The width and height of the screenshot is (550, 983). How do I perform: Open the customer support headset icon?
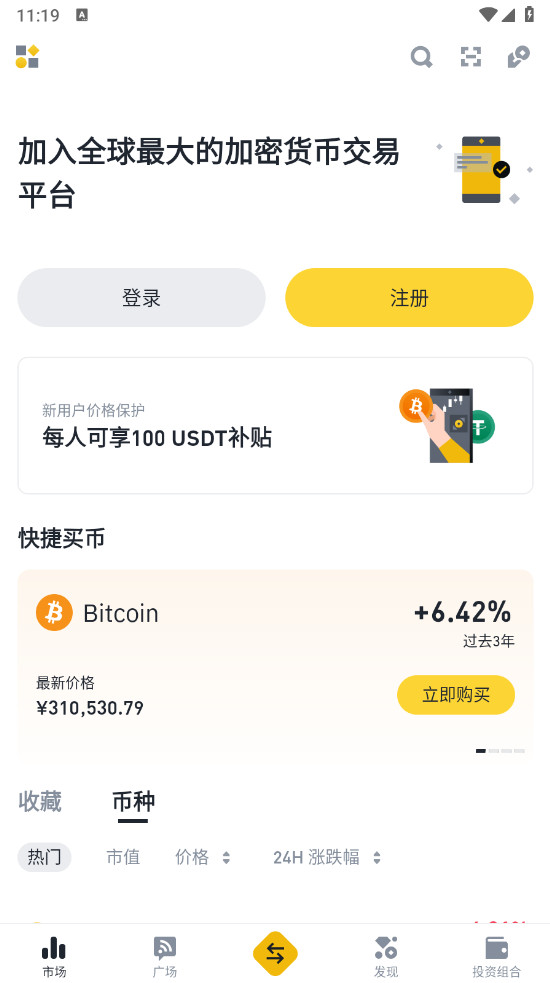519,56
